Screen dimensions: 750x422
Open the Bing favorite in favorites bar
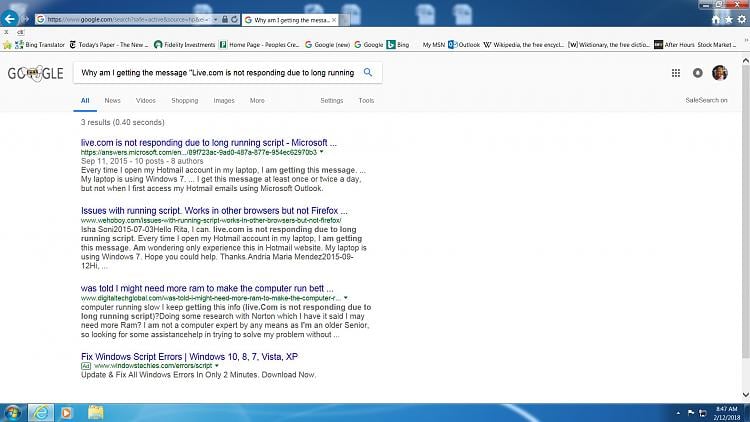398,44
